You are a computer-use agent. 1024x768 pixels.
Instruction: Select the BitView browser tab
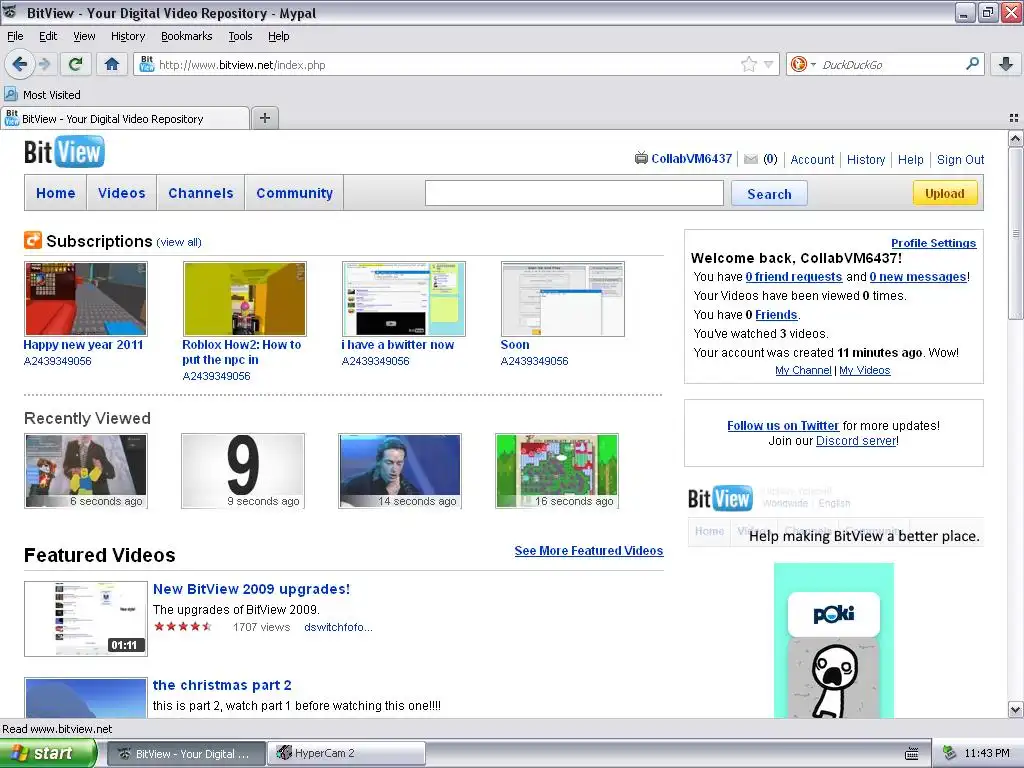point(125,118)
